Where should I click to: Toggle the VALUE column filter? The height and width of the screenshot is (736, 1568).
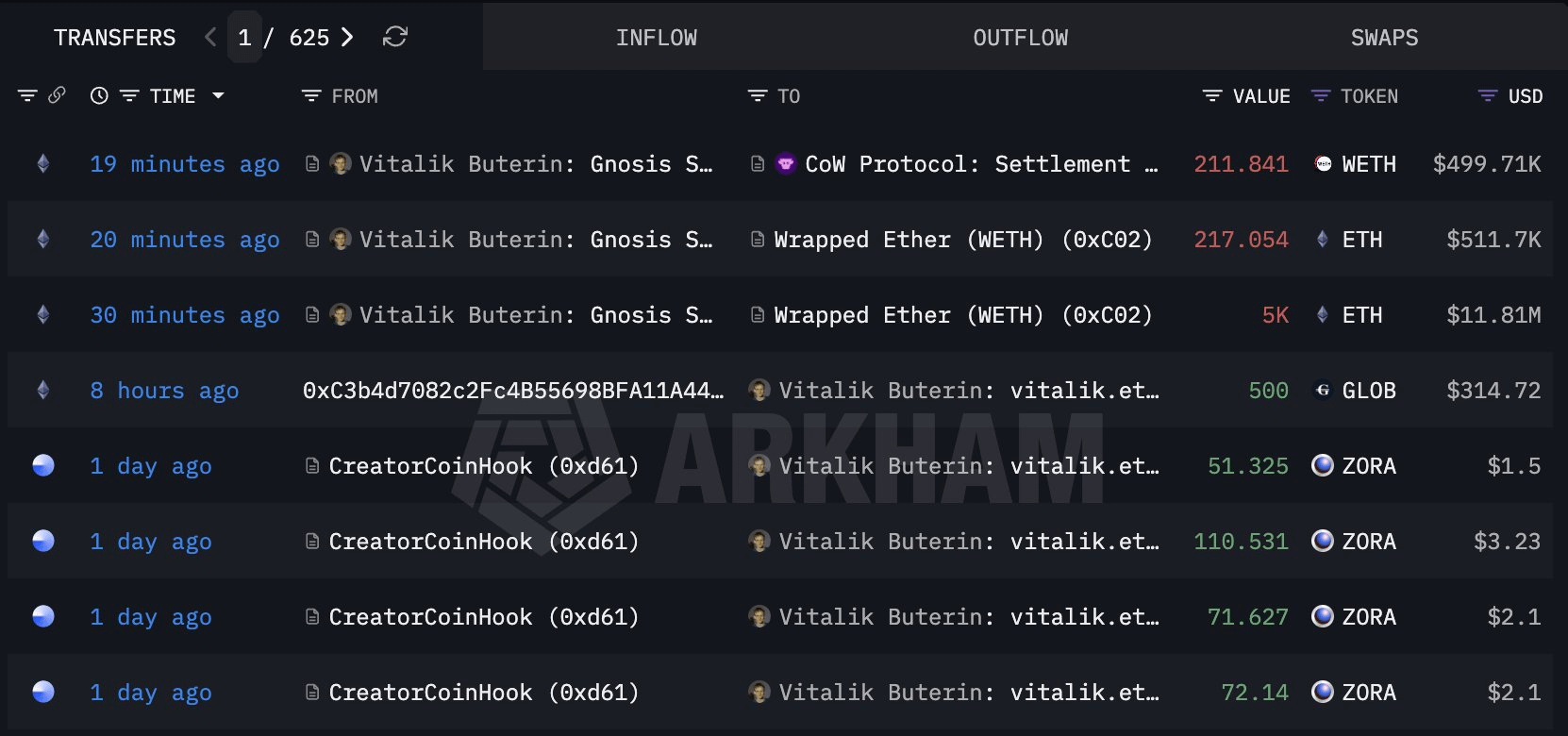1212,96
